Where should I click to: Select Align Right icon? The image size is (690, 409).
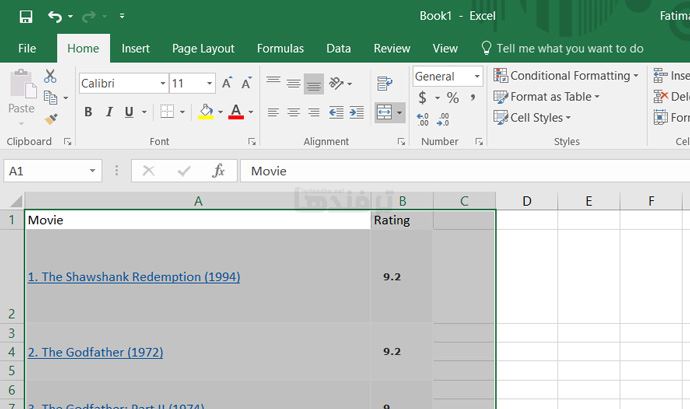tap(314, 112)
